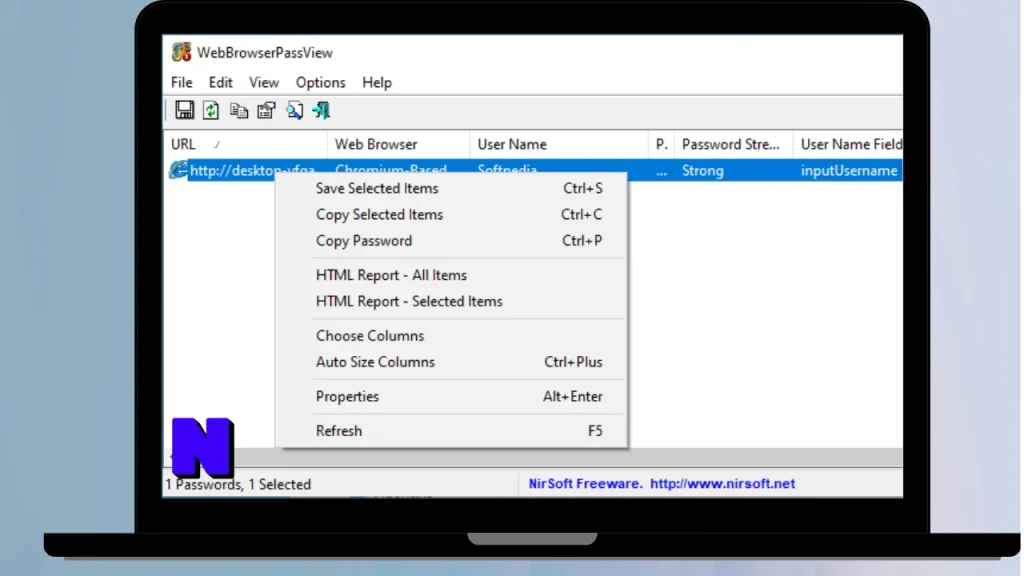The width and height of the screenshot is (1024, 576).
Task: Open Choose Columns from context menu
Action: point(451,336)
